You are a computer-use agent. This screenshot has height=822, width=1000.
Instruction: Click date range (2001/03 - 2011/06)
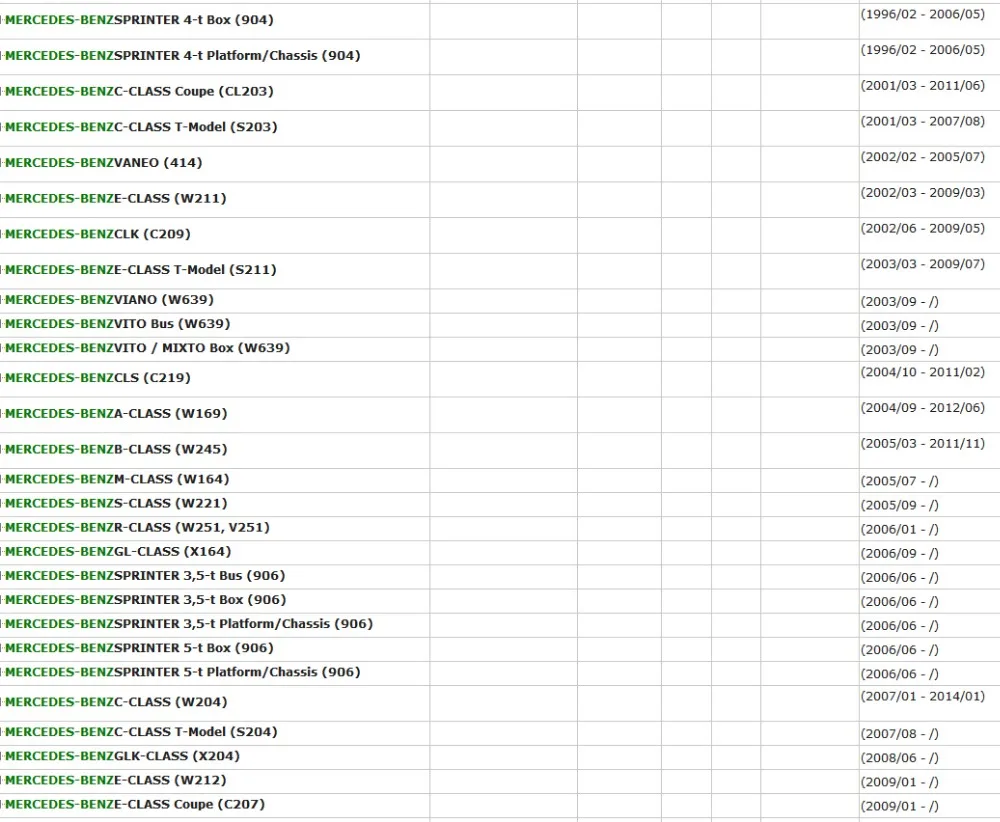(x=923, y=86)
